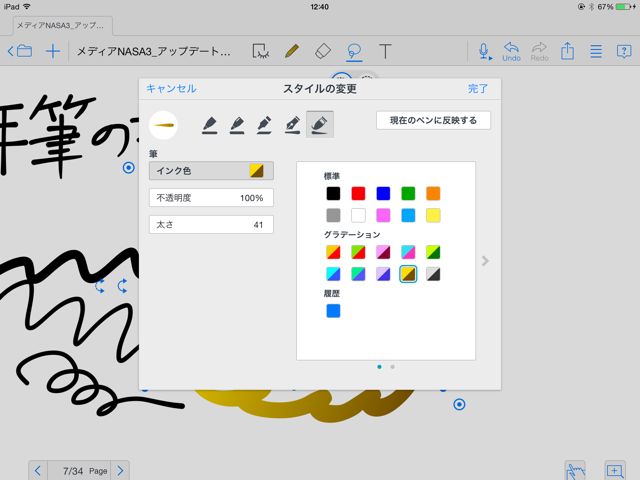Open the list menu icon

pyautogui.click(x=596, y=51)
